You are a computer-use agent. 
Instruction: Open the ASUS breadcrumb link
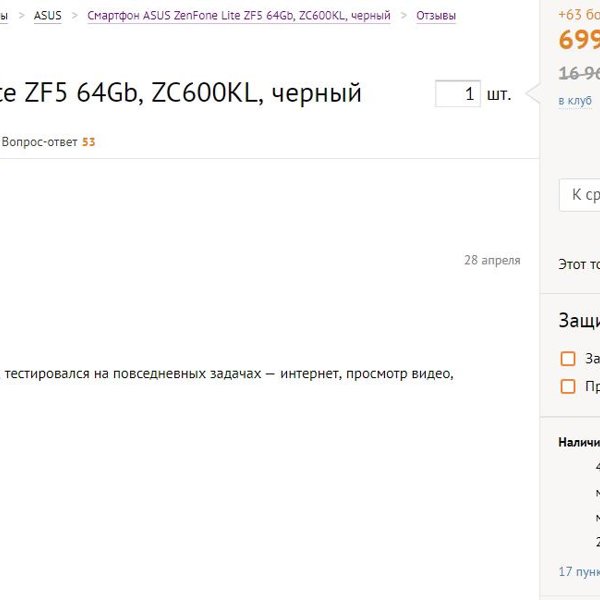click(47, 16)
